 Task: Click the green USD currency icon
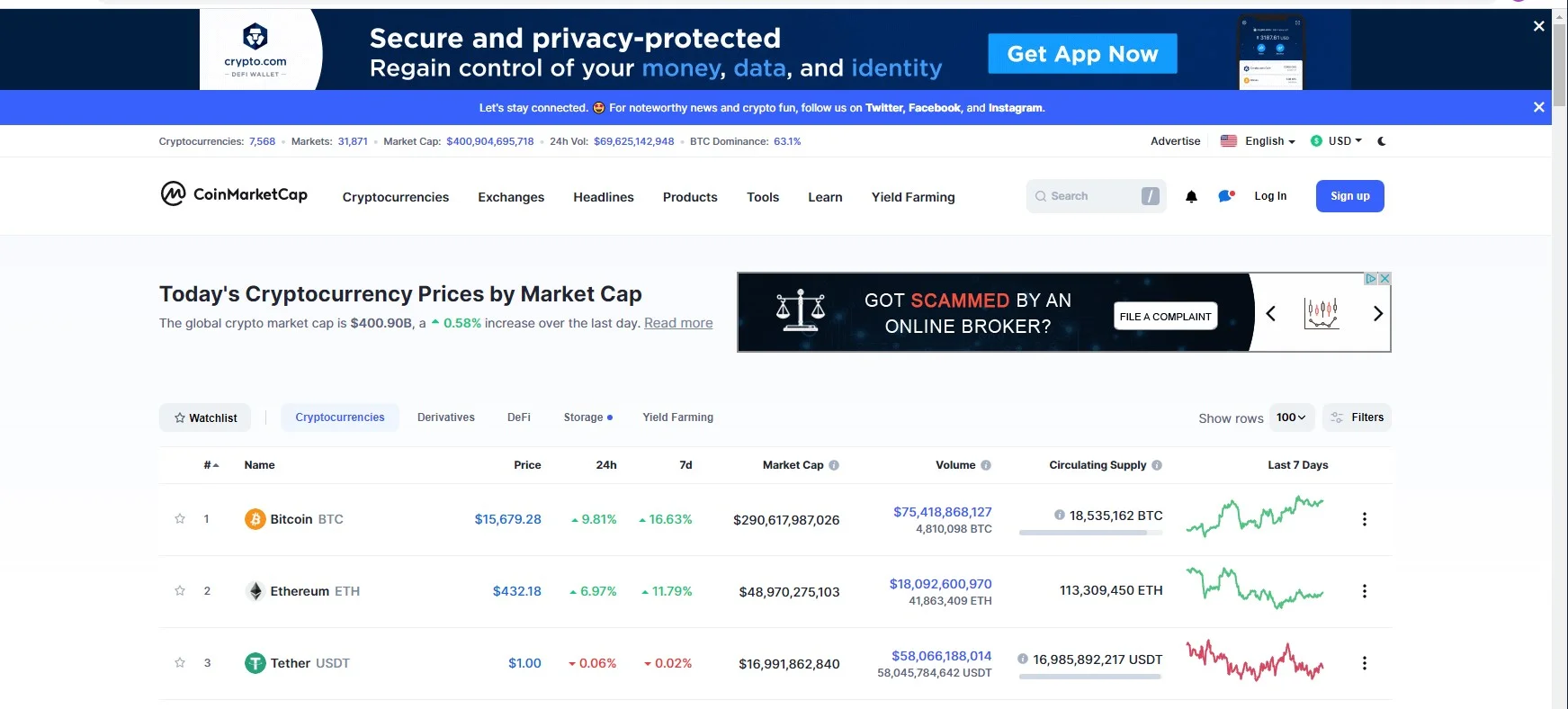(x=1316, y=141)
